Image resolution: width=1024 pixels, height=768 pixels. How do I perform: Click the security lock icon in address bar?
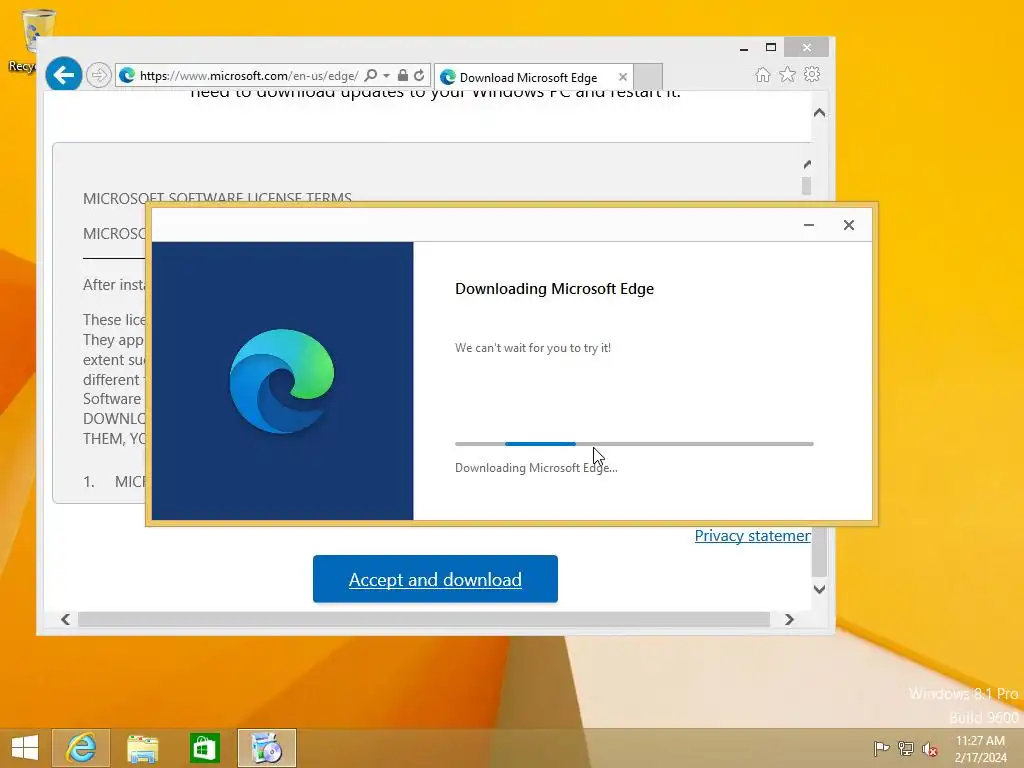403,76
